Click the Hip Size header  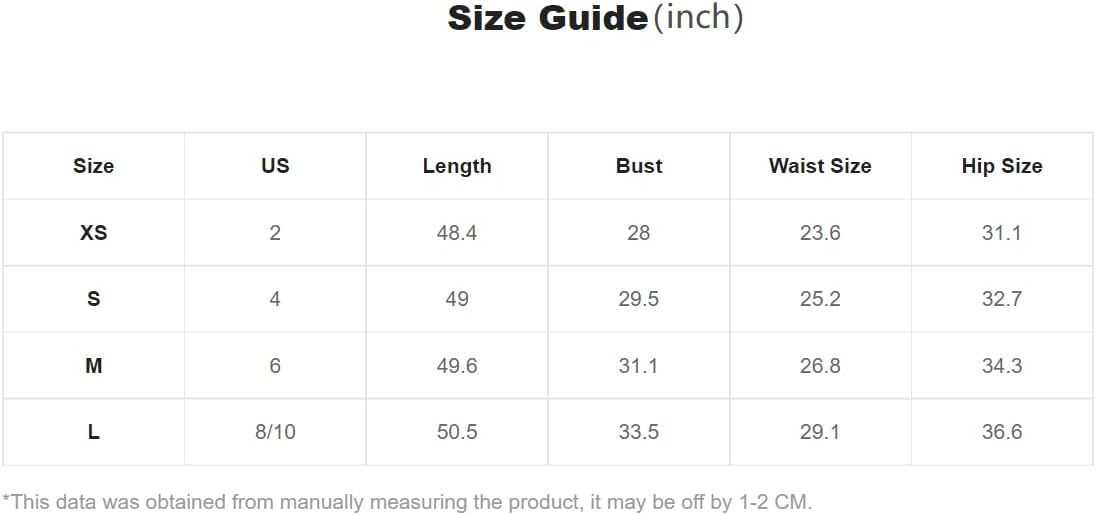(x=1002, y=166)
